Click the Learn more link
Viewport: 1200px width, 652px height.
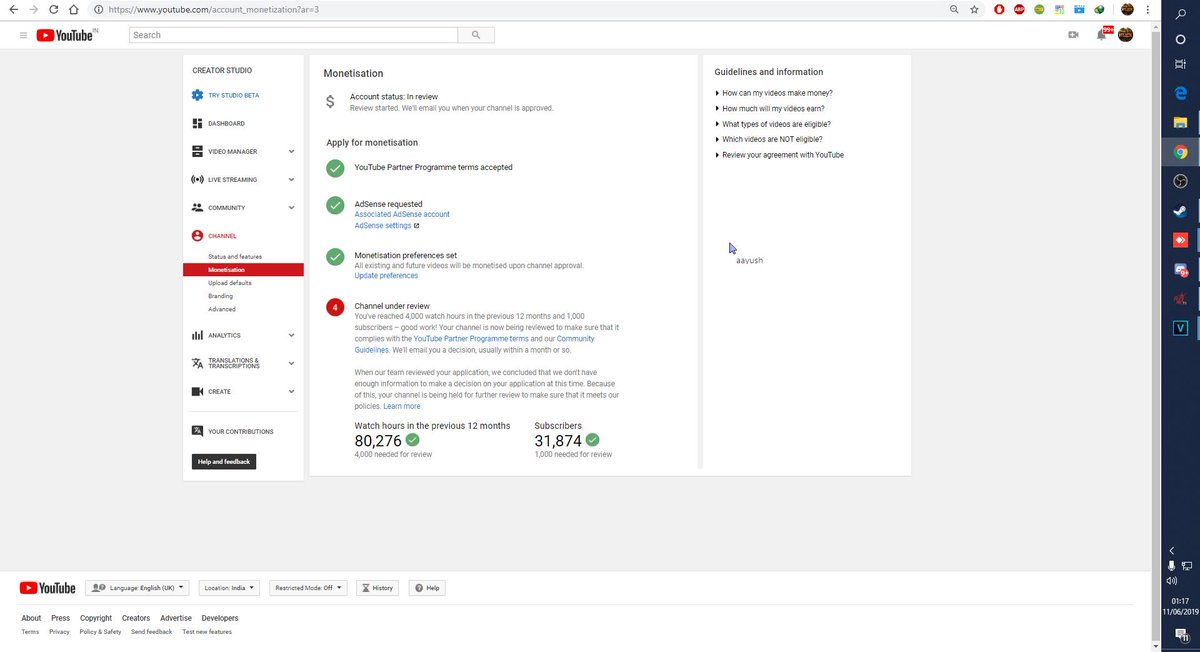tap(401, 406)
